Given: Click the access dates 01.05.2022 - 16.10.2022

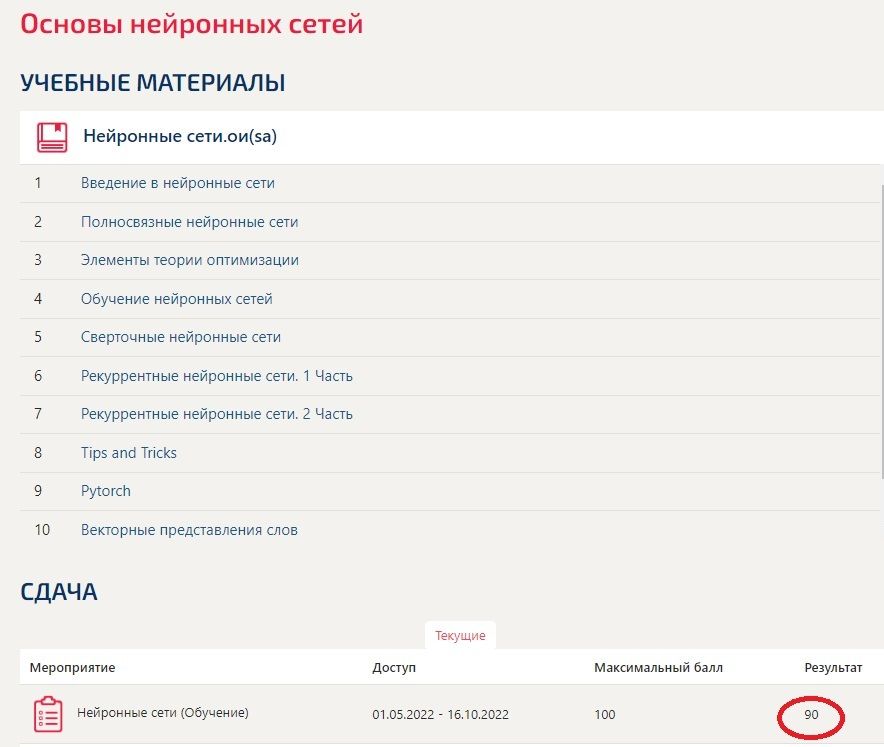Looking at the screenshot, I should (440, 715).
